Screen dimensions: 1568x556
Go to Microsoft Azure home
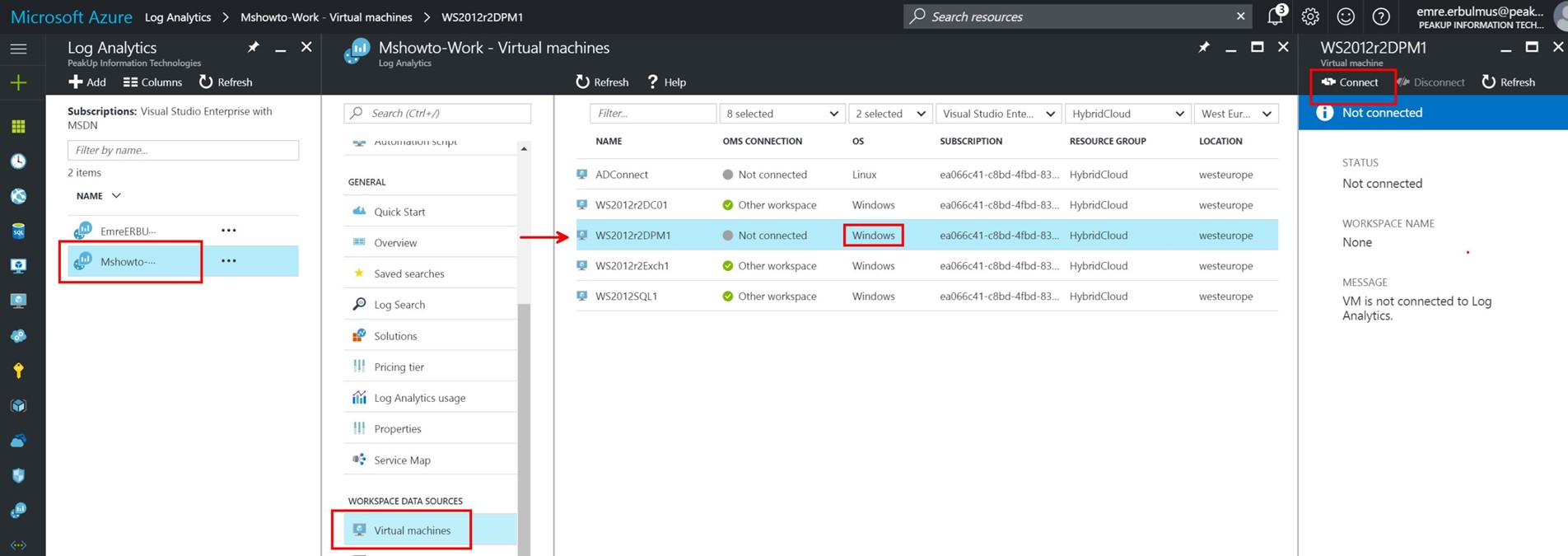pyautogui.click(x=71, y=16)
